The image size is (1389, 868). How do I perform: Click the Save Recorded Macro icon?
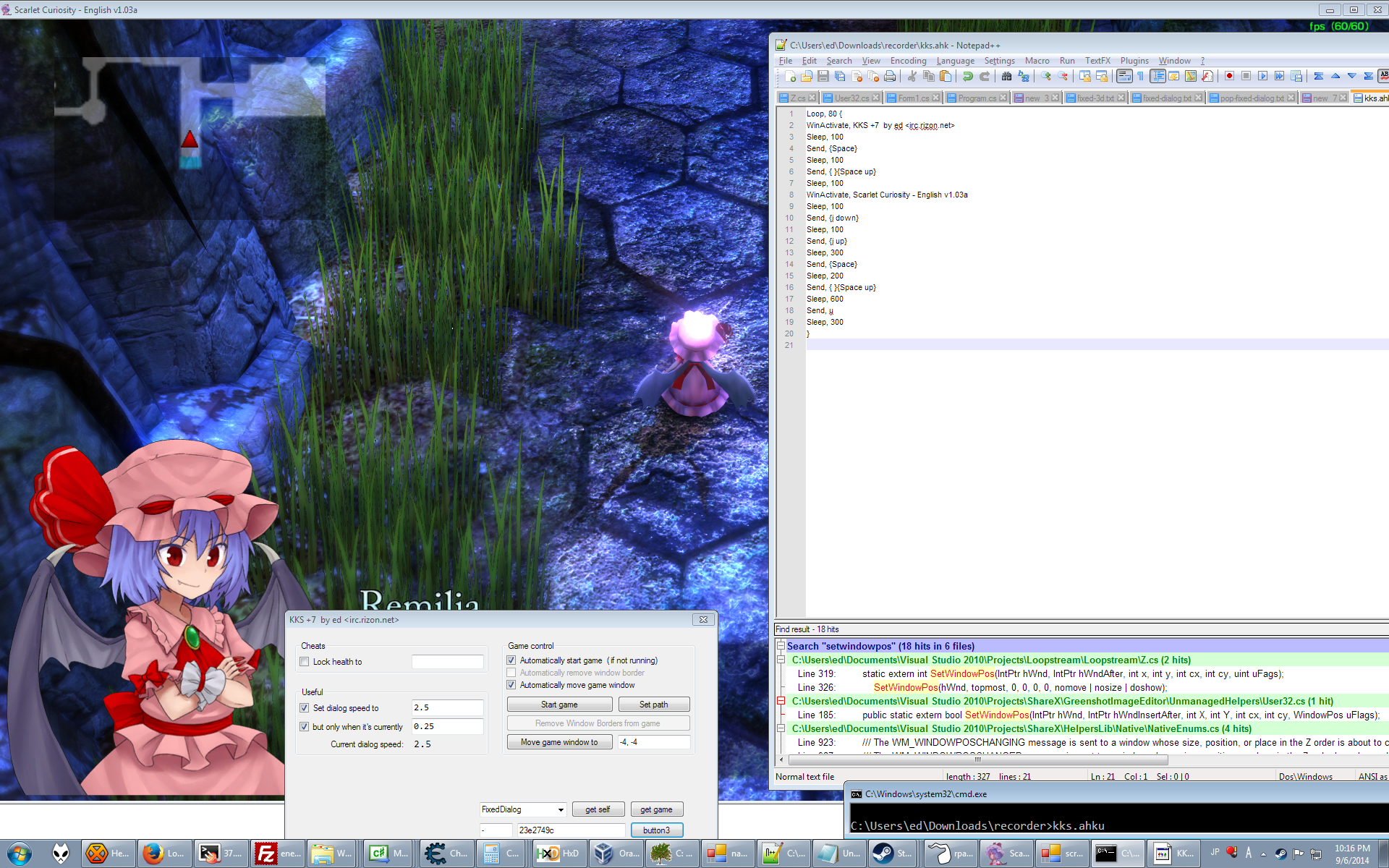(1296, 76)
